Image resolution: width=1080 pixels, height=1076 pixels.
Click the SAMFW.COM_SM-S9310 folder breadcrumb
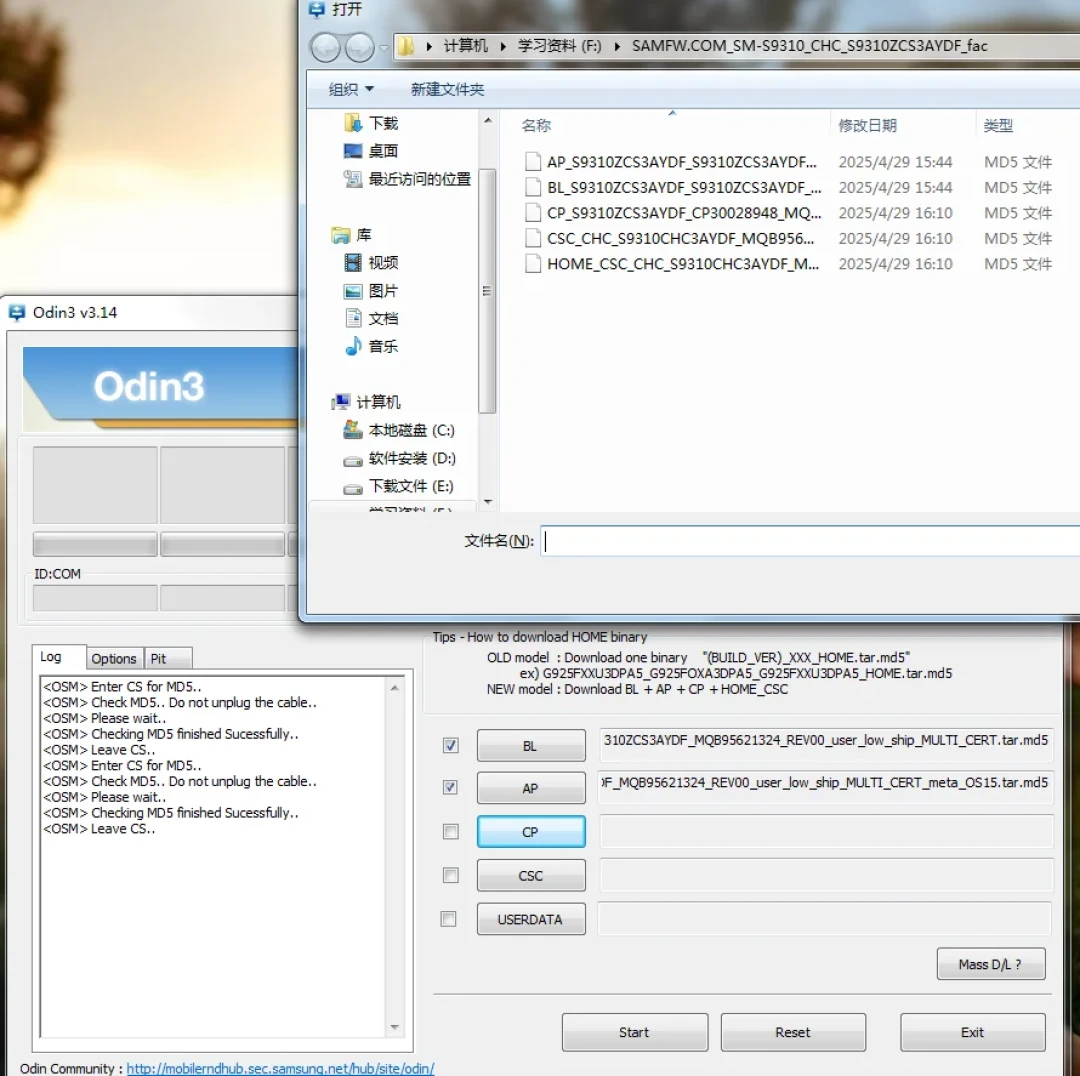[809, 46]
